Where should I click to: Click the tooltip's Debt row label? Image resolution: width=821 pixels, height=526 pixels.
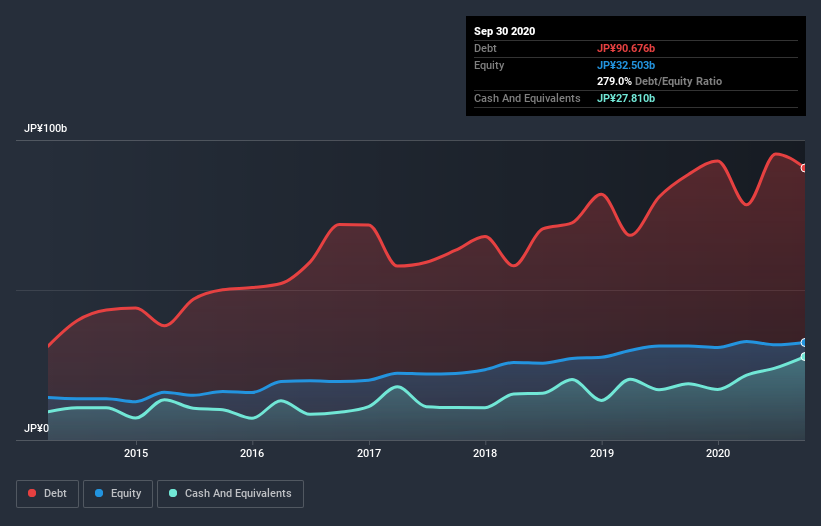[x=485, y=48]
